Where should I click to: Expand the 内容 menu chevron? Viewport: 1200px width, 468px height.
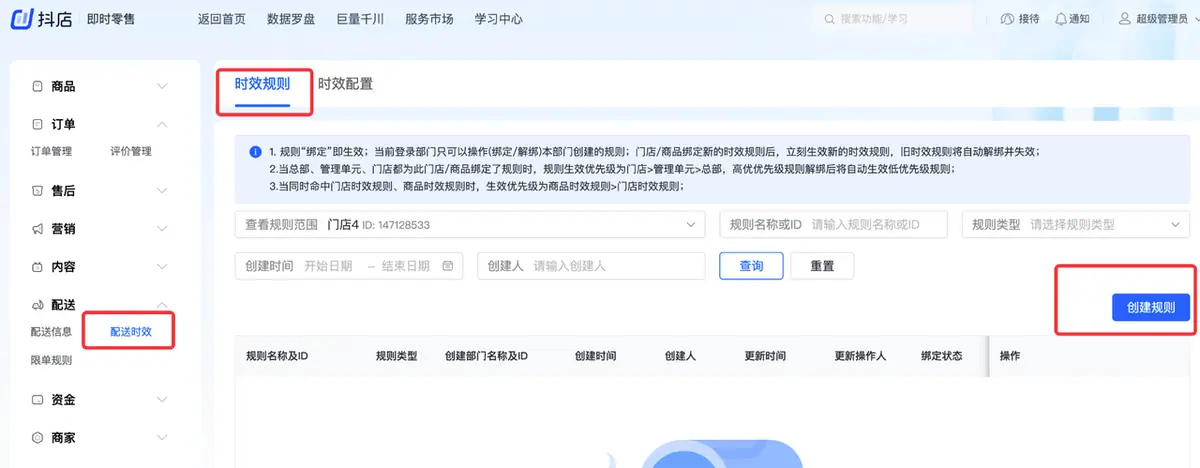point(163,267)
